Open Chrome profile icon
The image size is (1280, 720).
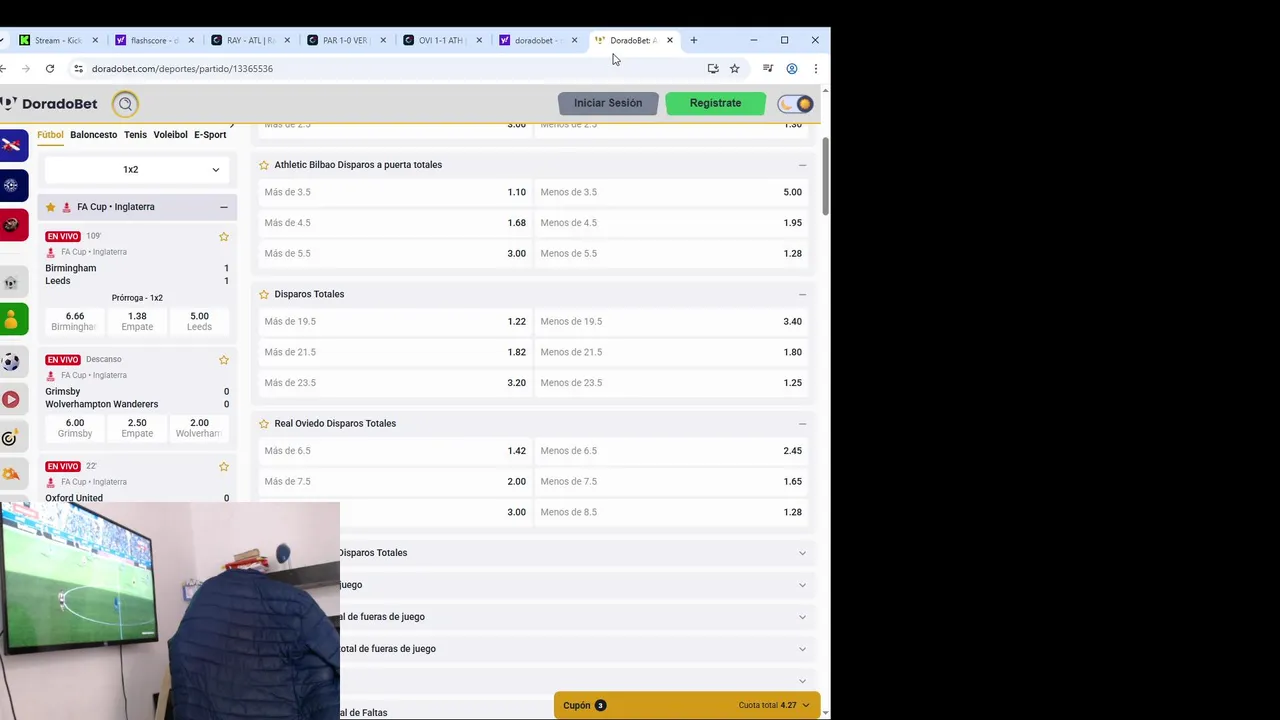click(x=791, y=69)
